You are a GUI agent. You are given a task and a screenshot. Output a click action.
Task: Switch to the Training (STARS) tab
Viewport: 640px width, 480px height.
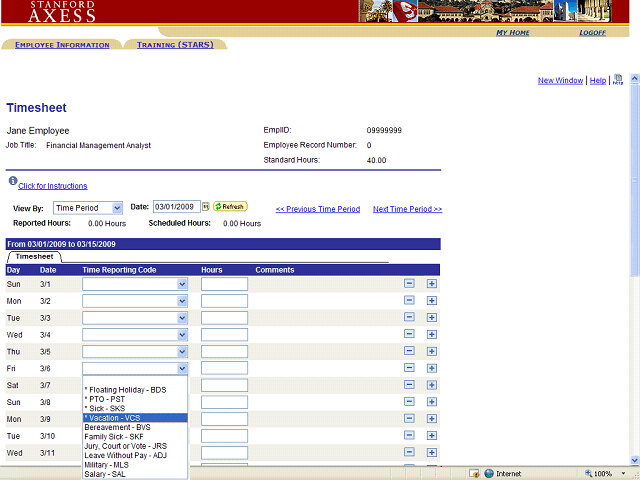point(175,45)
